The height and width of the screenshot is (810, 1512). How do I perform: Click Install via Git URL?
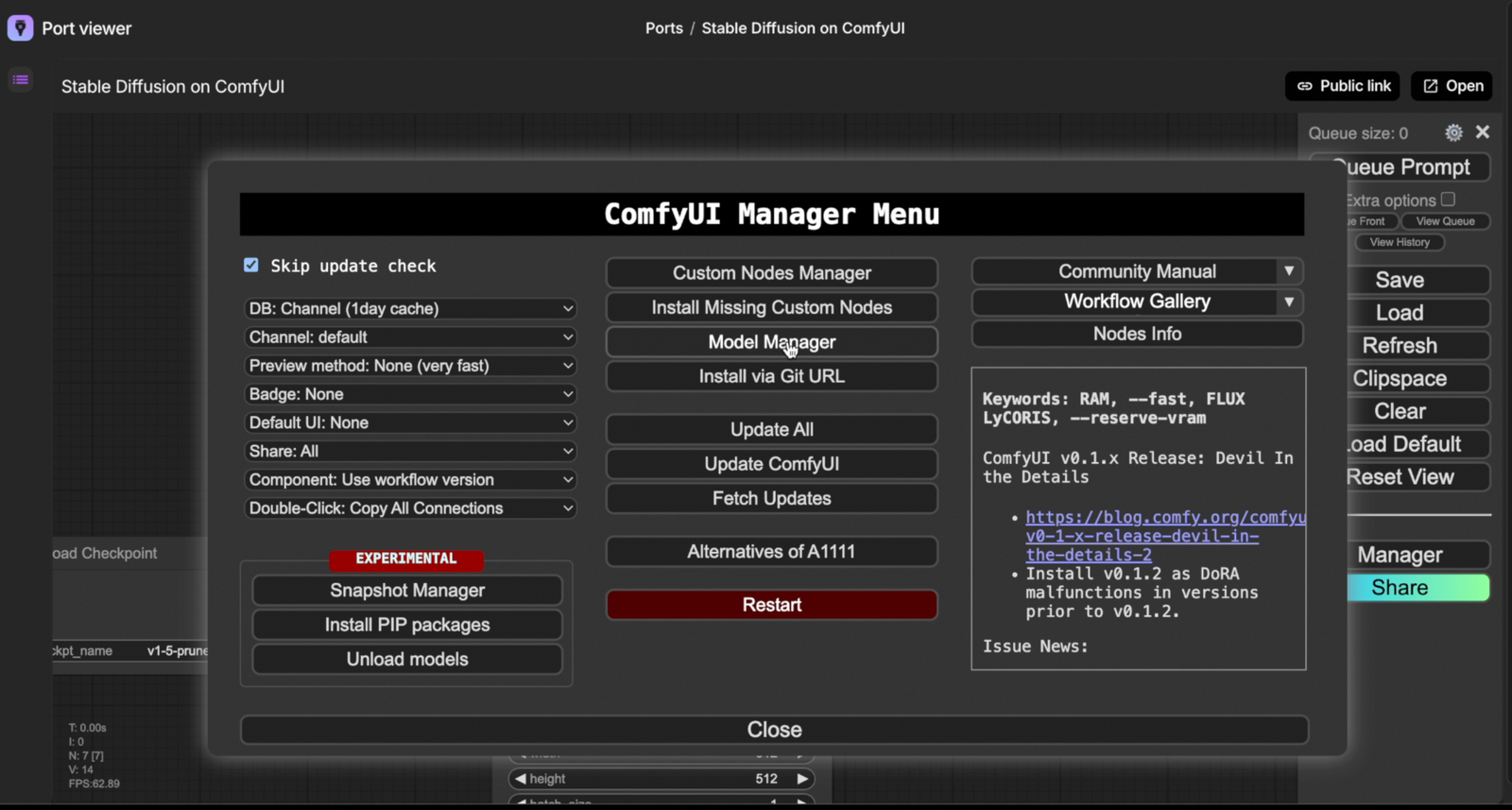[772, 376]
